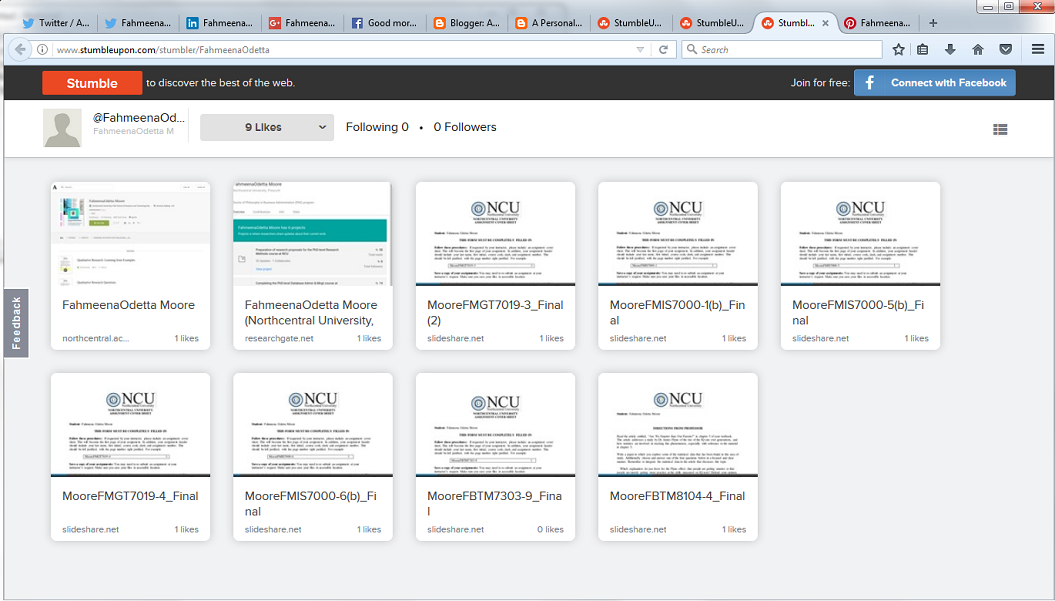Open the researchgate FahmeenaOdetta Moore thumbnail
The height and width of the screenshot is (601, 1055).
coord(313,234)
